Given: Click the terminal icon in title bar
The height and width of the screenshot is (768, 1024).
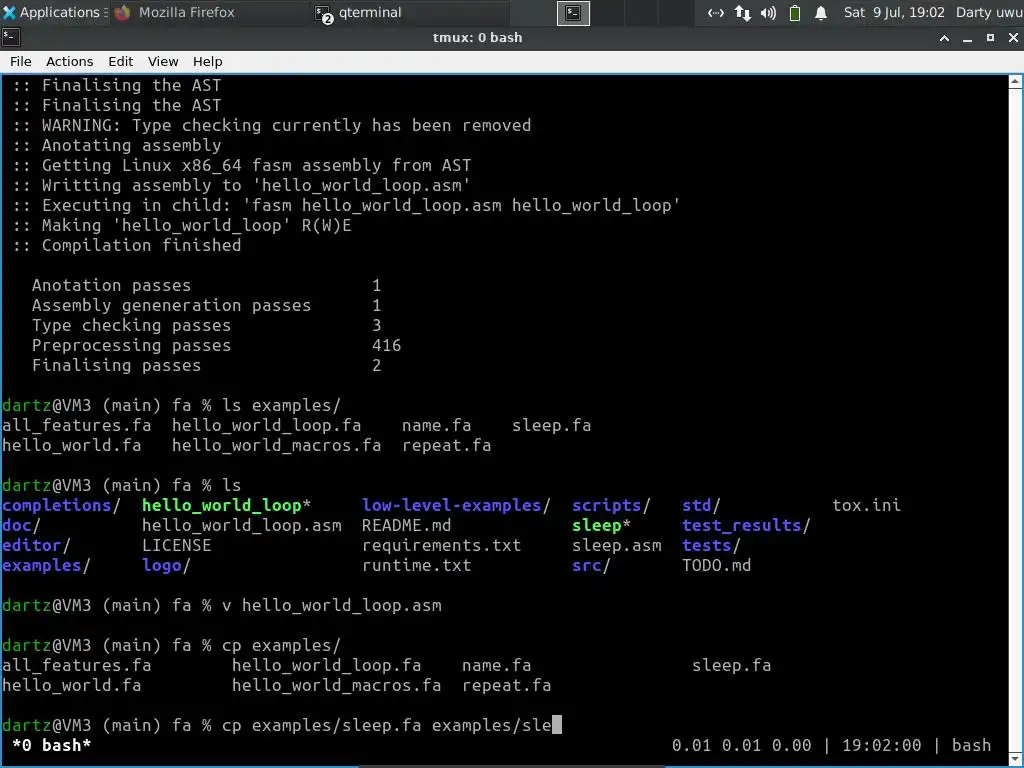Looking at the screenshot, I should point(11,37).
